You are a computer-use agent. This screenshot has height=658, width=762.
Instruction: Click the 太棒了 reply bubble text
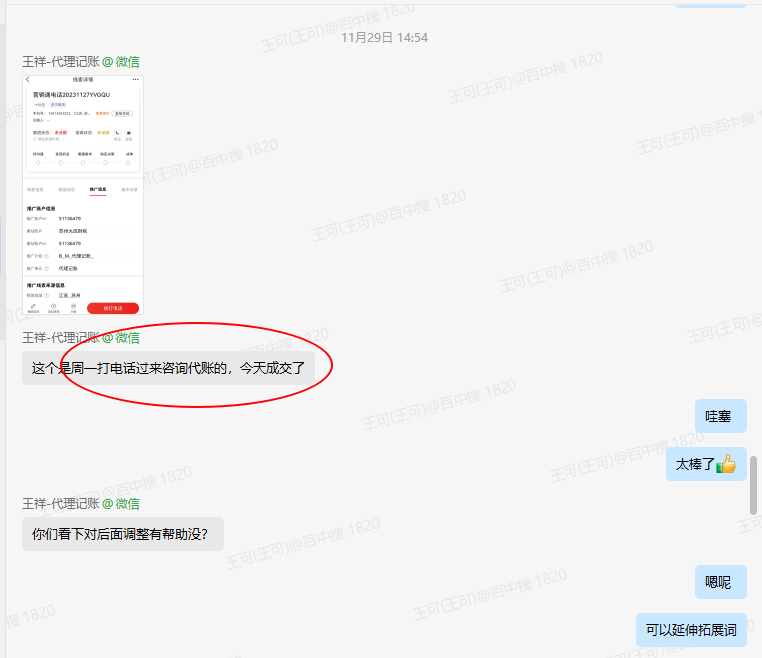[695, 464]
